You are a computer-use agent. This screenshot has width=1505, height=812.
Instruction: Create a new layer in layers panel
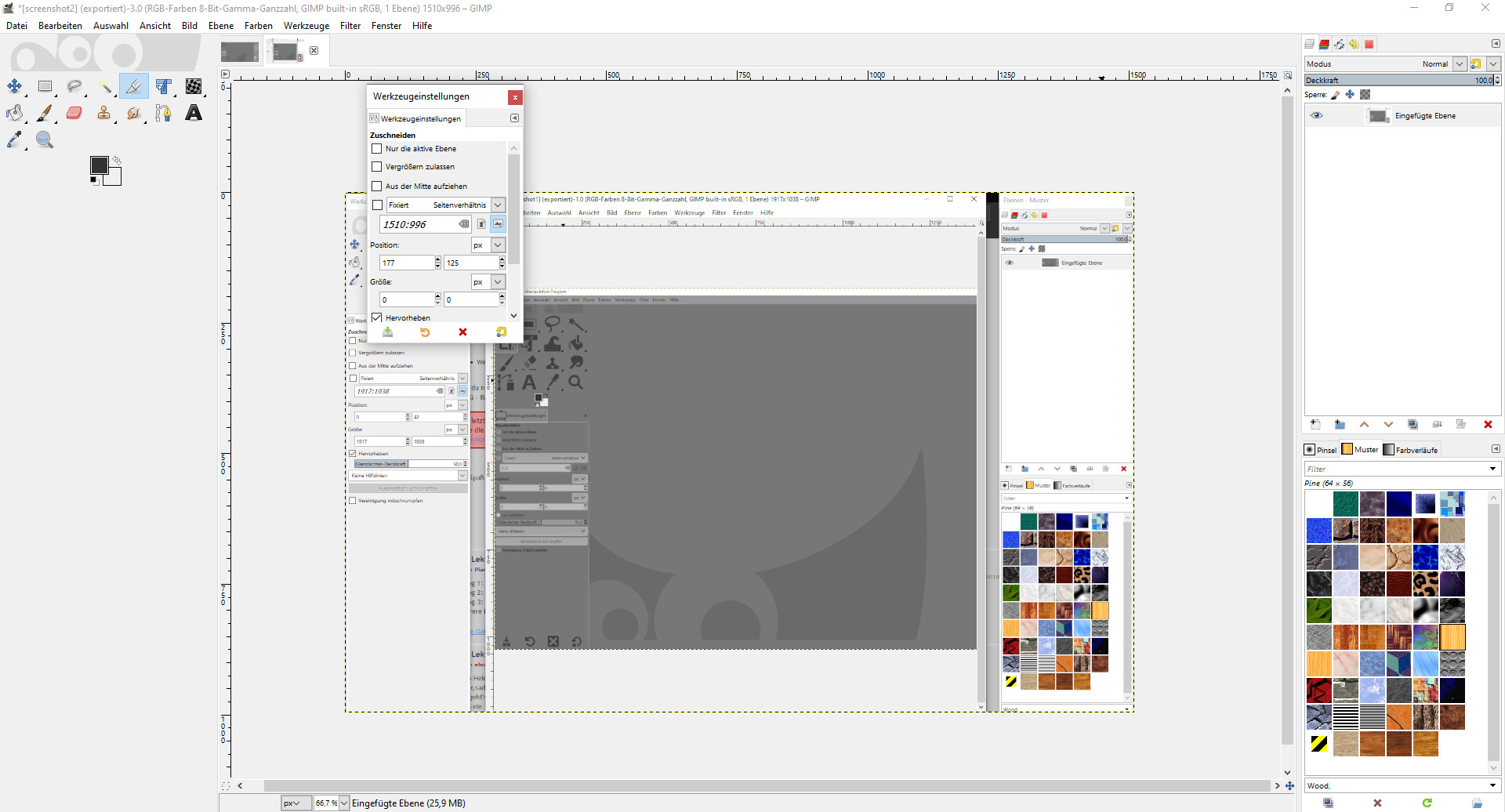(x=1315, y=425)
